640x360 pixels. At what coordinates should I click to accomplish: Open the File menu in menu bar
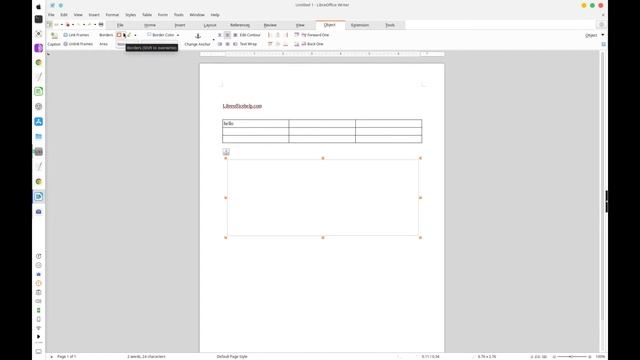click(51, 15)
